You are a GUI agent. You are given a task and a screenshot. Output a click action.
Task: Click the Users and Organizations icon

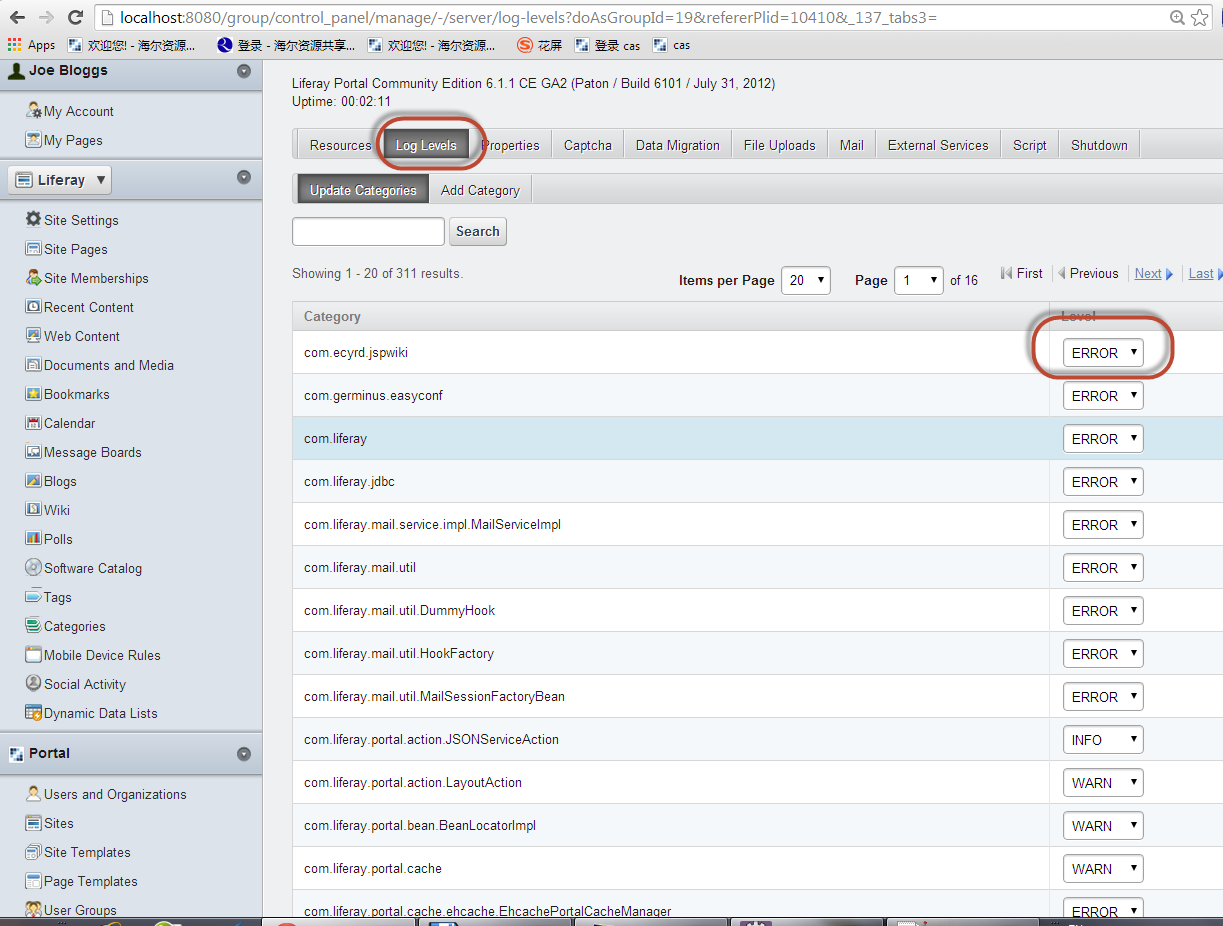pyautogui.click(x=34, y=794)
